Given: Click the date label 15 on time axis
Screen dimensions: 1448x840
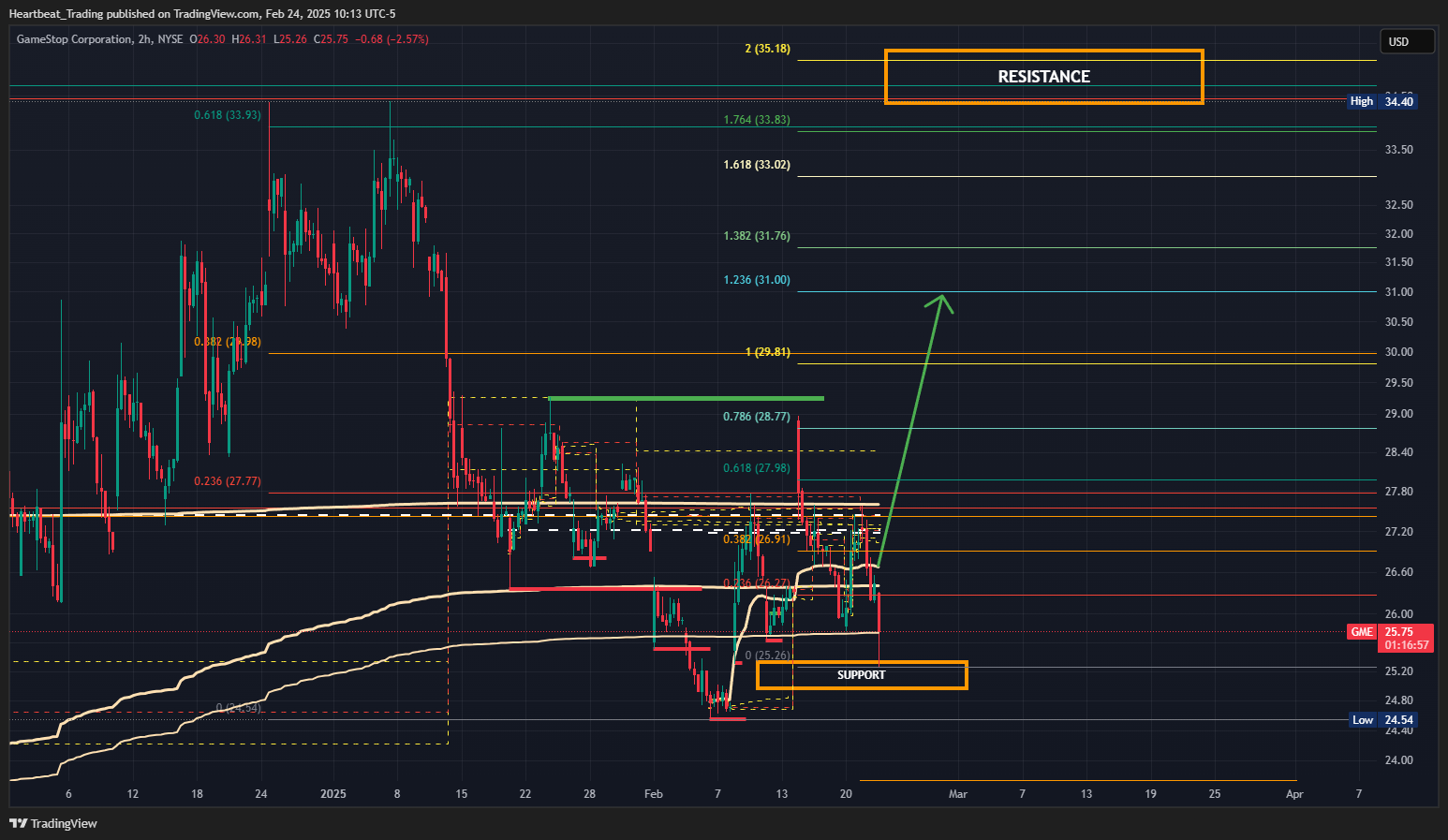Looking at the screenshot, I should pyautogui.click(x=461, y=794).
